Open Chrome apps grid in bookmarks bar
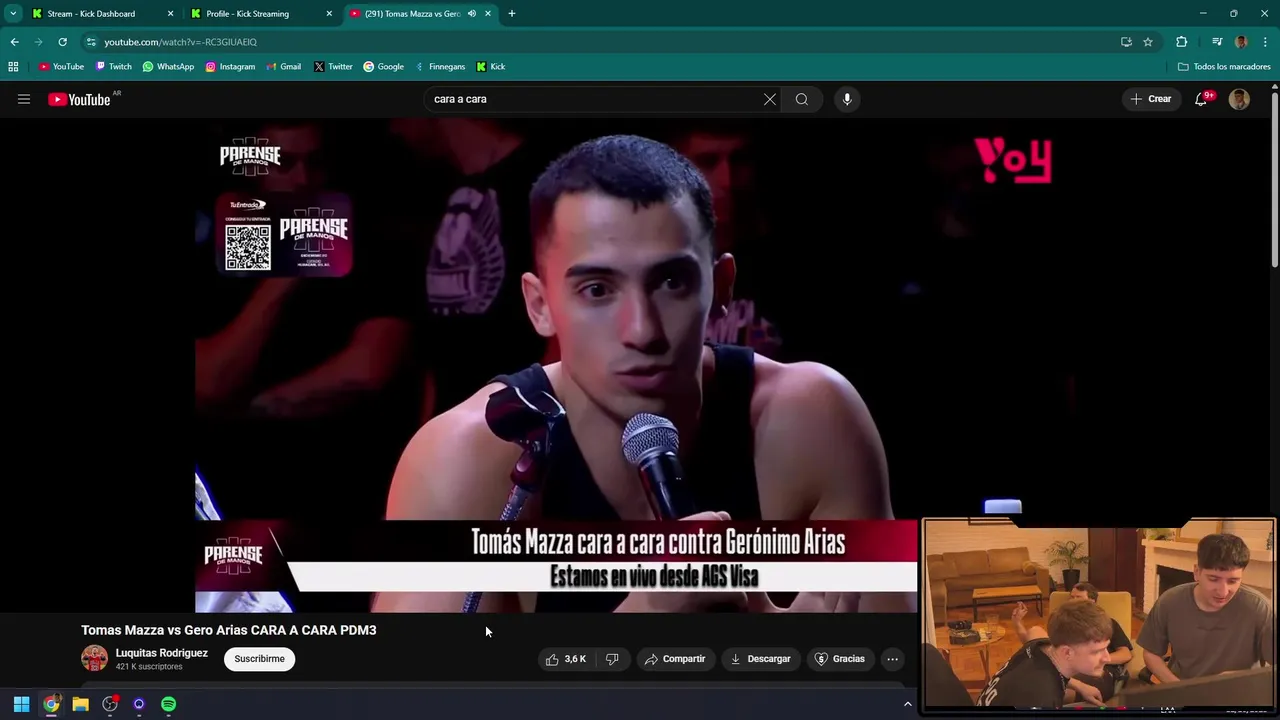 13,66
